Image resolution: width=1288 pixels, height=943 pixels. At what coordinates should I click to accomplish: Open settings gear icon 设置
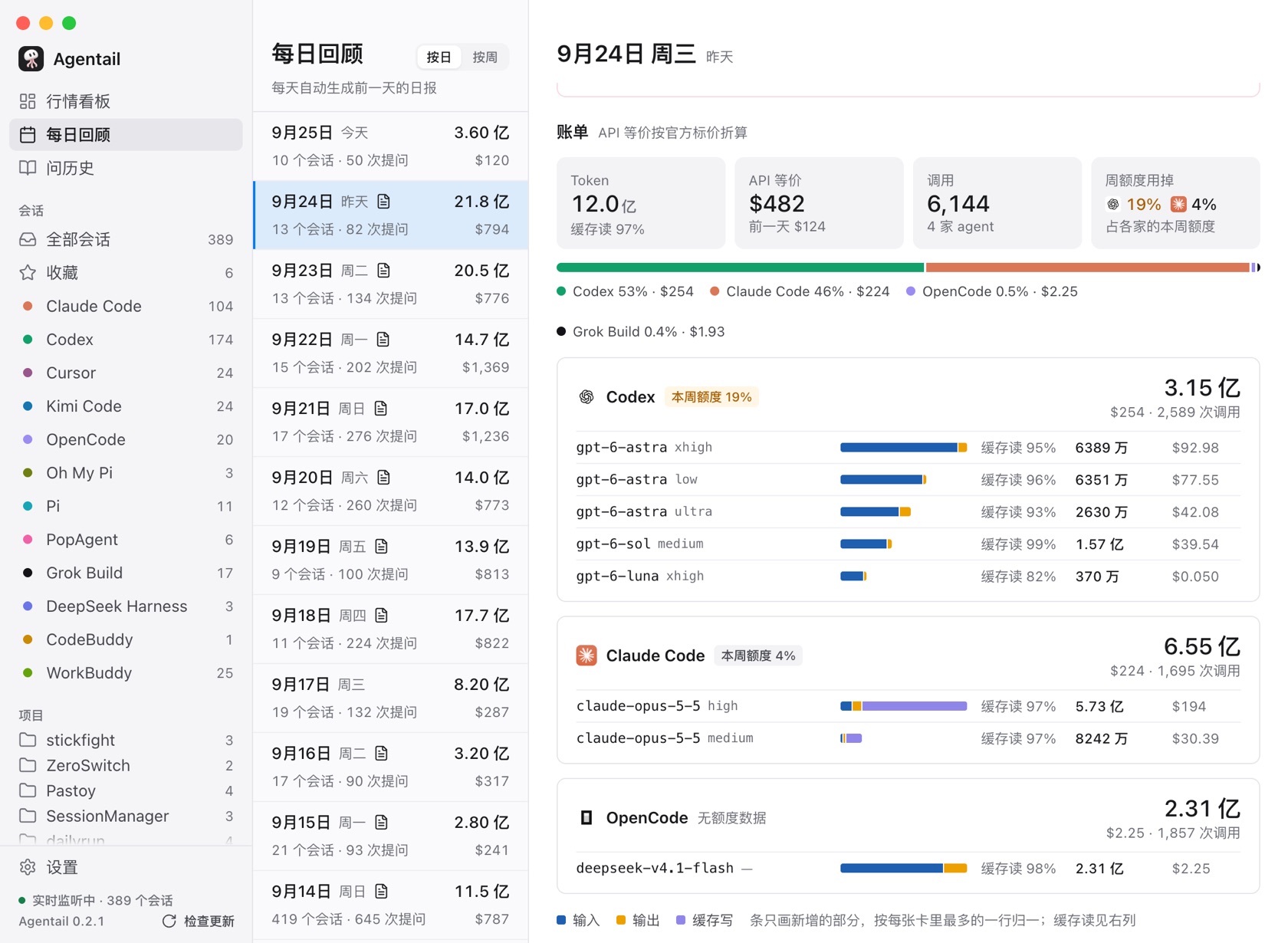coord(28,867)
